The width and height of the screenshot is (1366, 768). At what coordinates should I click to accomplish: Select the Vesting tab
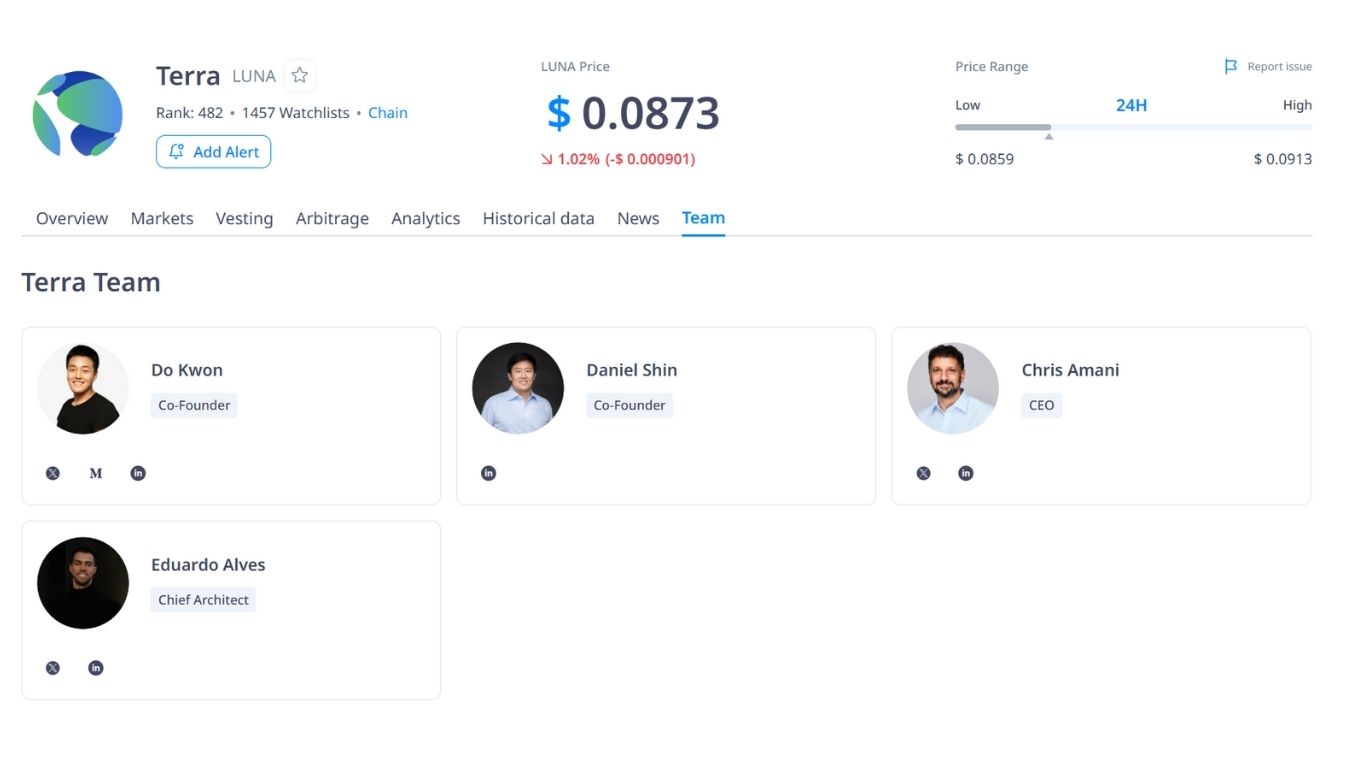click(244, 218)
